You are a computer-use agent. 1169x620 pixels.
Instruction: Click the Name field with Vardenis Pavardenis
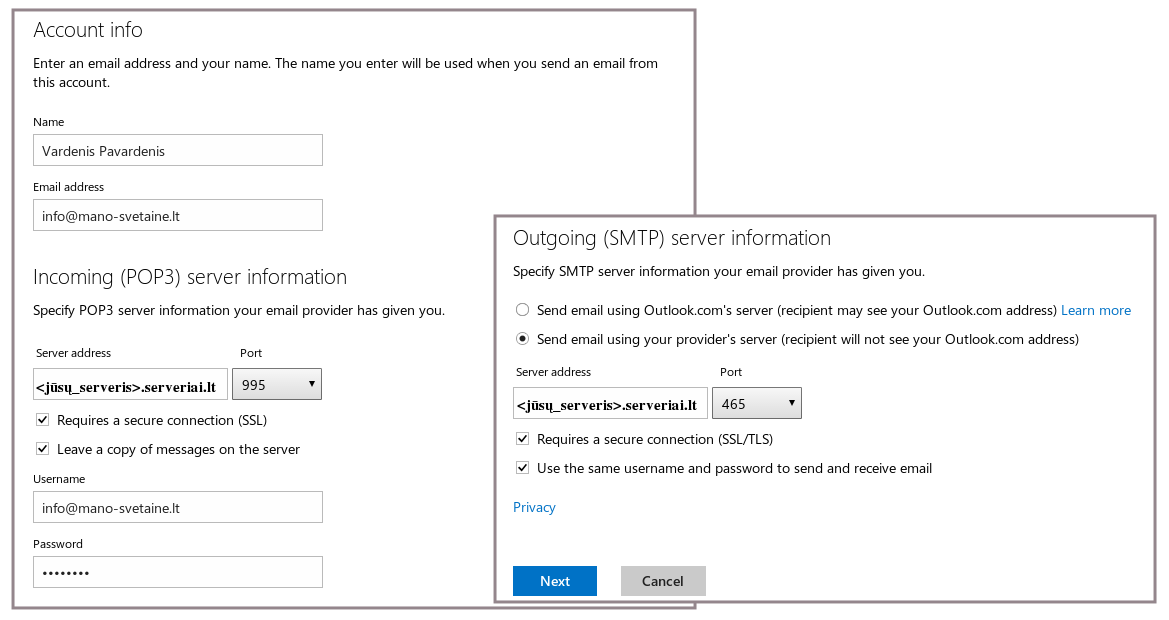pos(177,150)
